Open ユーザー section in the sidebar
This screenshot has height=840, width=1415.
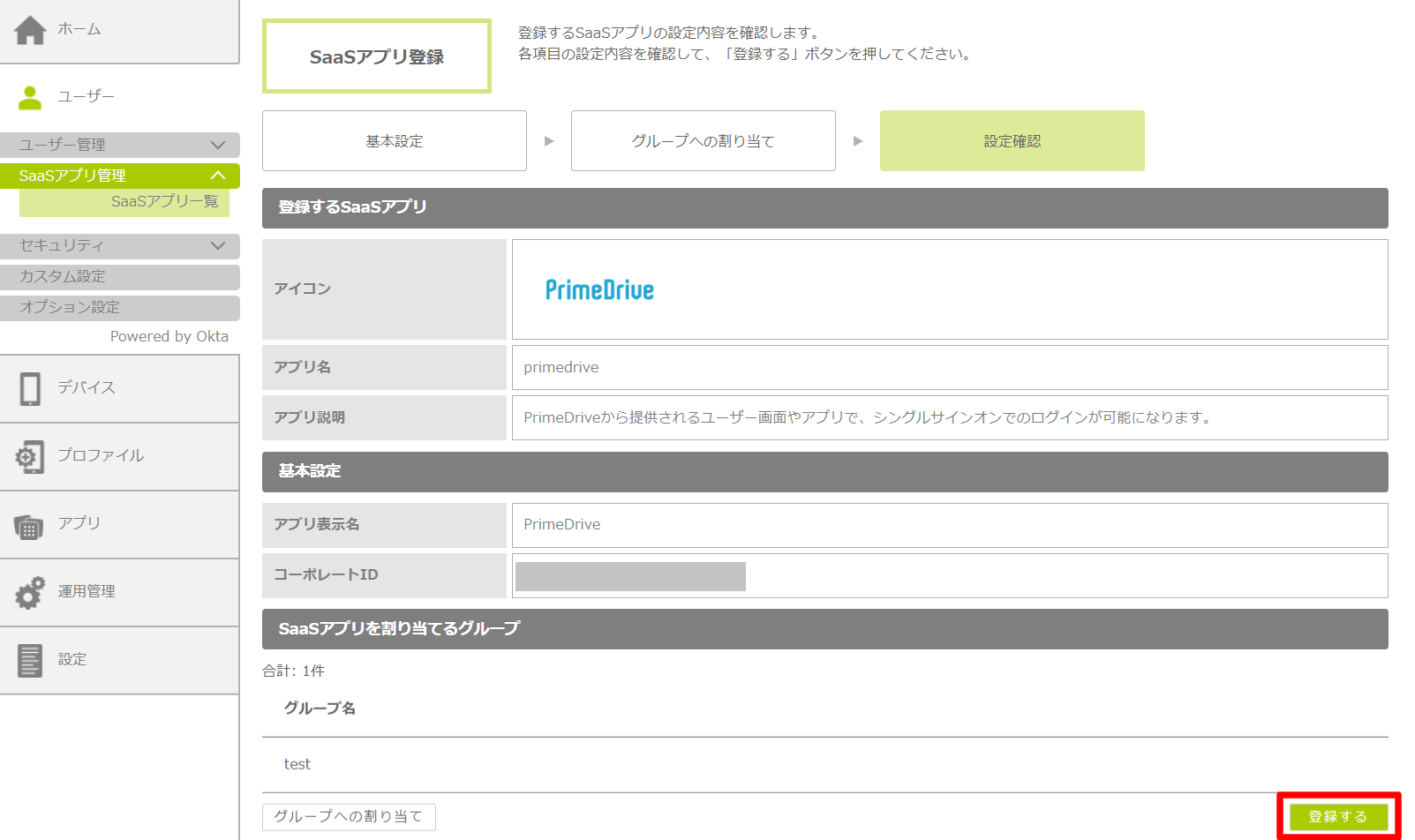(119, 97)
